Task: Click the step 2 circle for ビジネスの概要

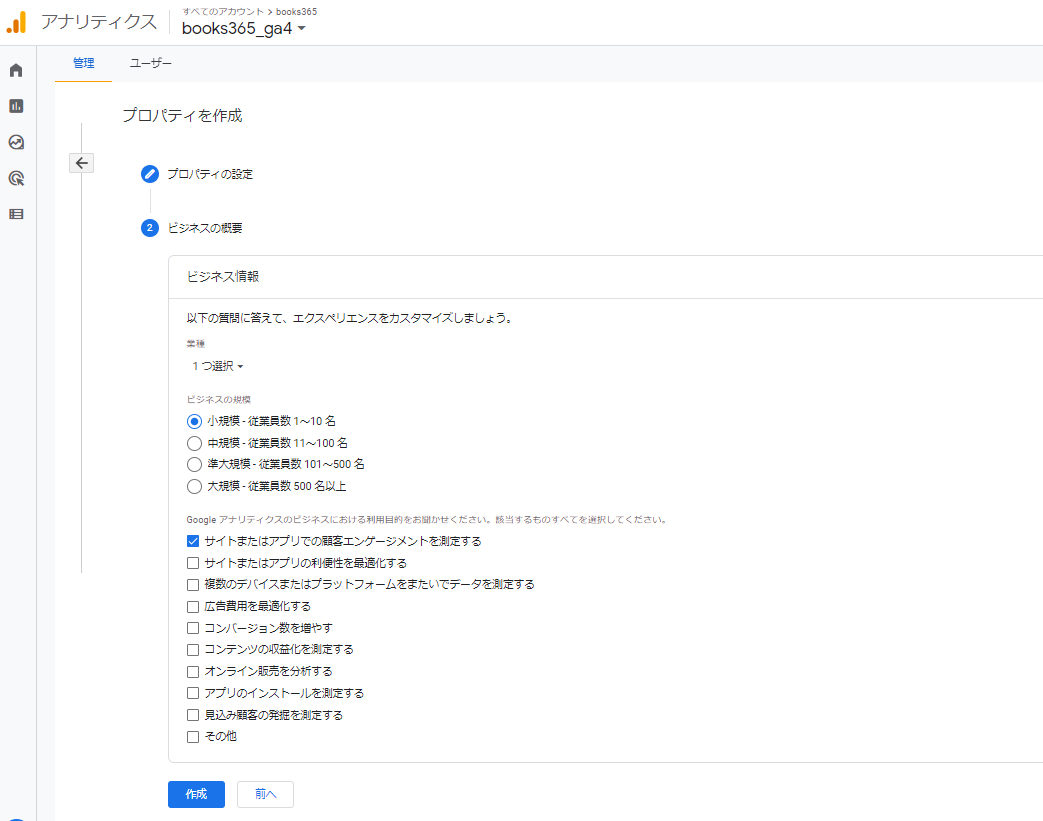Action: pos(149,228)
